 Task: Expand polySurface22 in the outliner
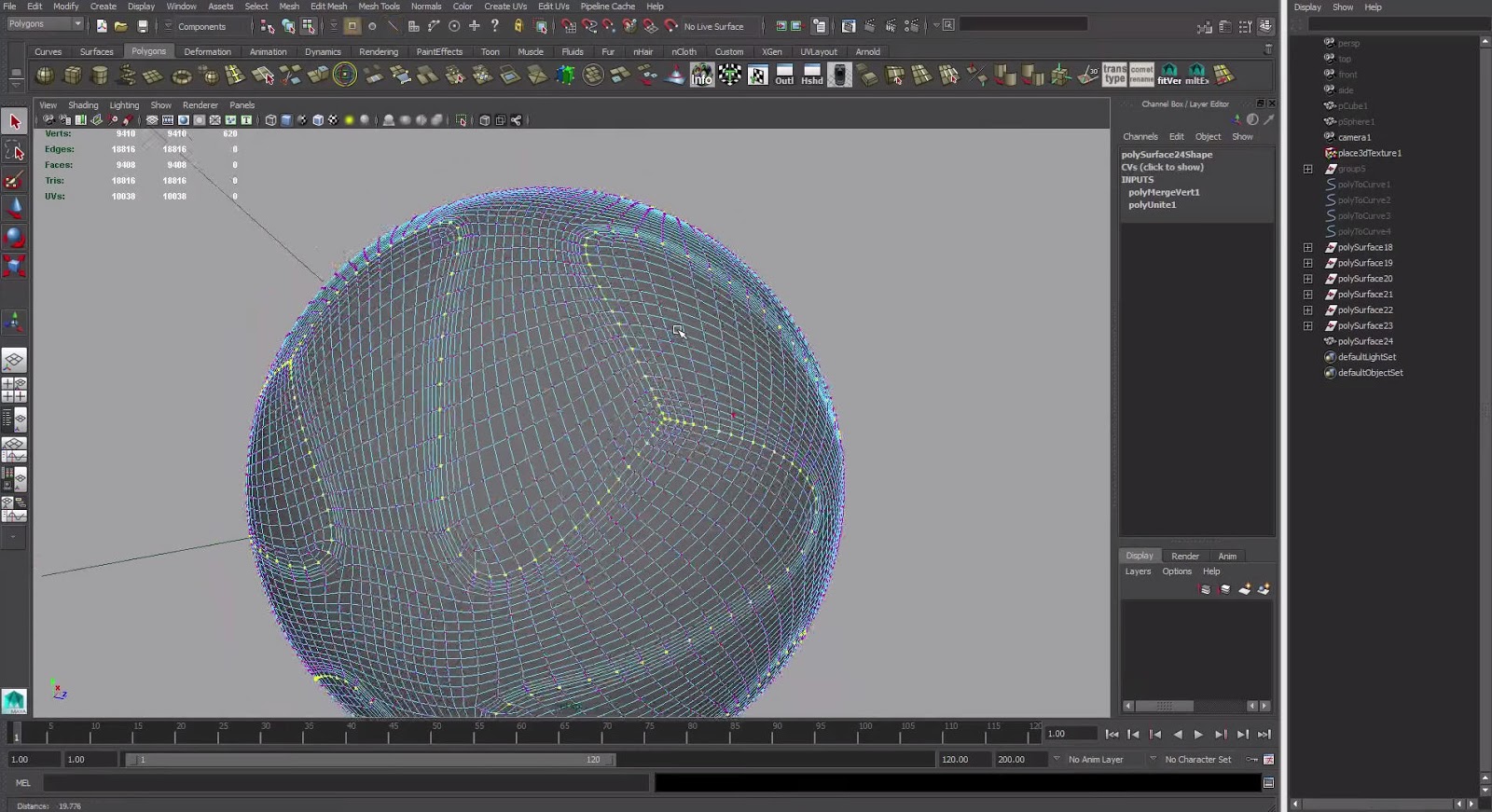coord(1307,310)
